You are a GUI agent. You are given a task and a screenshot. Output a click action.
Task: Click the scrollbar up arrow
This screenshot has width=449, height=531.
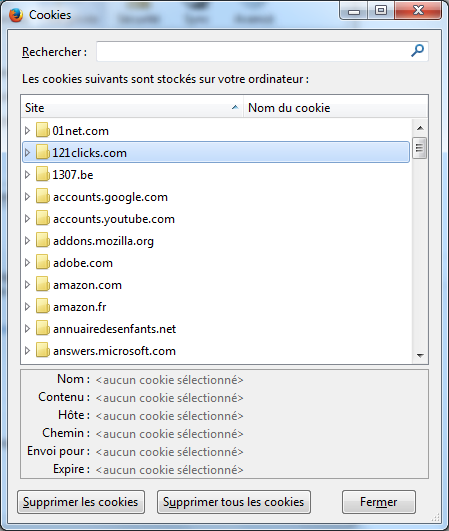click(420, 128)
